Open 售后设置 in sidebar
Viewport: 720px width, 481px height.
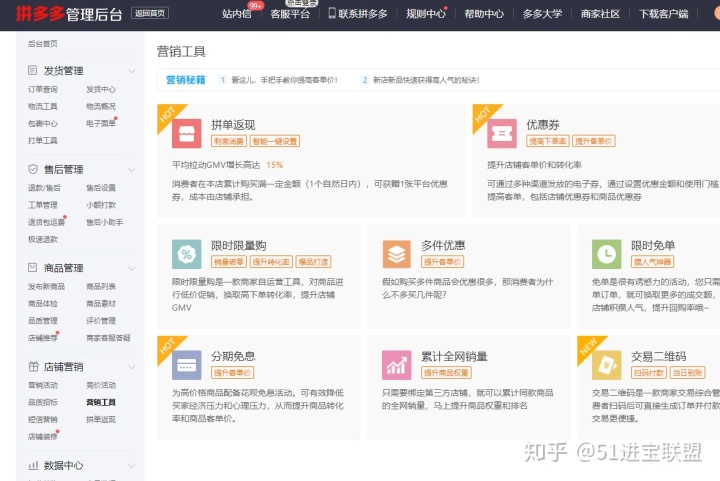click(101, 188)
